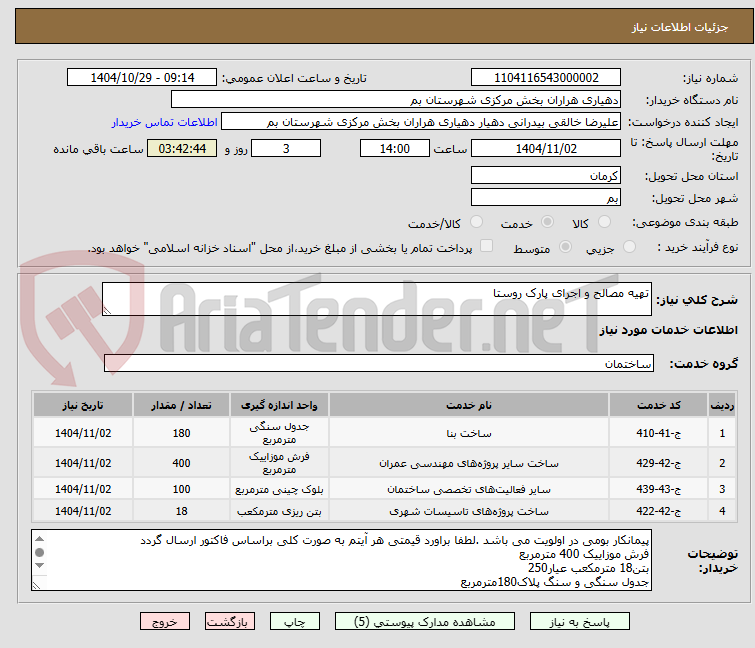Click the request creator name field

pyautogui.click(x=421, y=122)
